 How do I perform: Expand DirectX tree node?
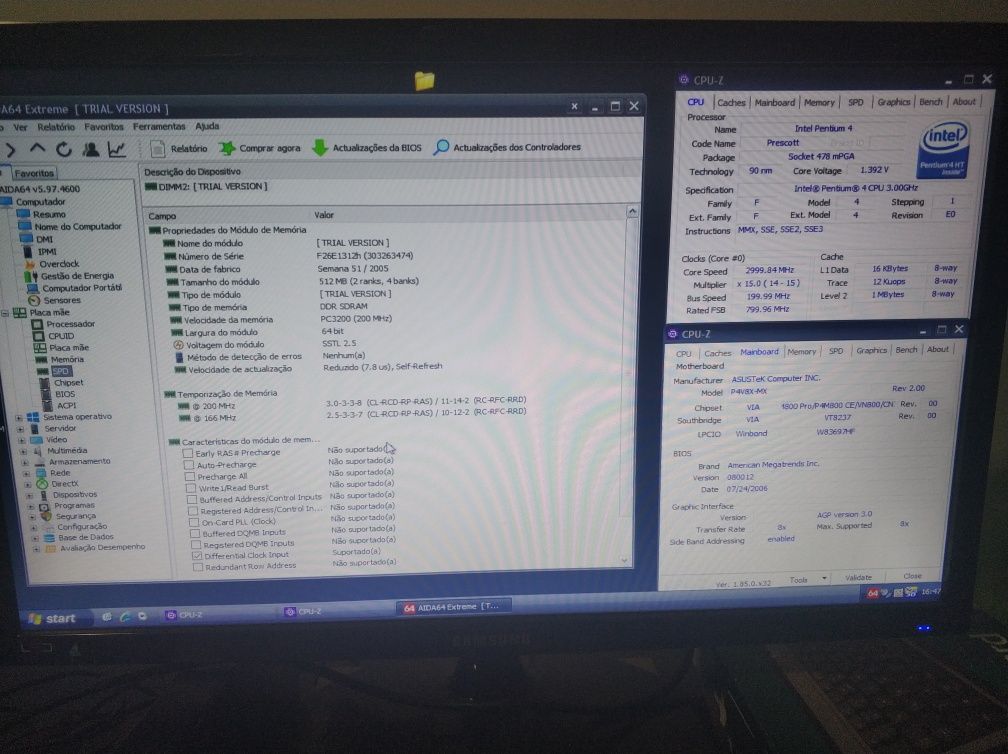pyautogui.click(x=28, y=484)
